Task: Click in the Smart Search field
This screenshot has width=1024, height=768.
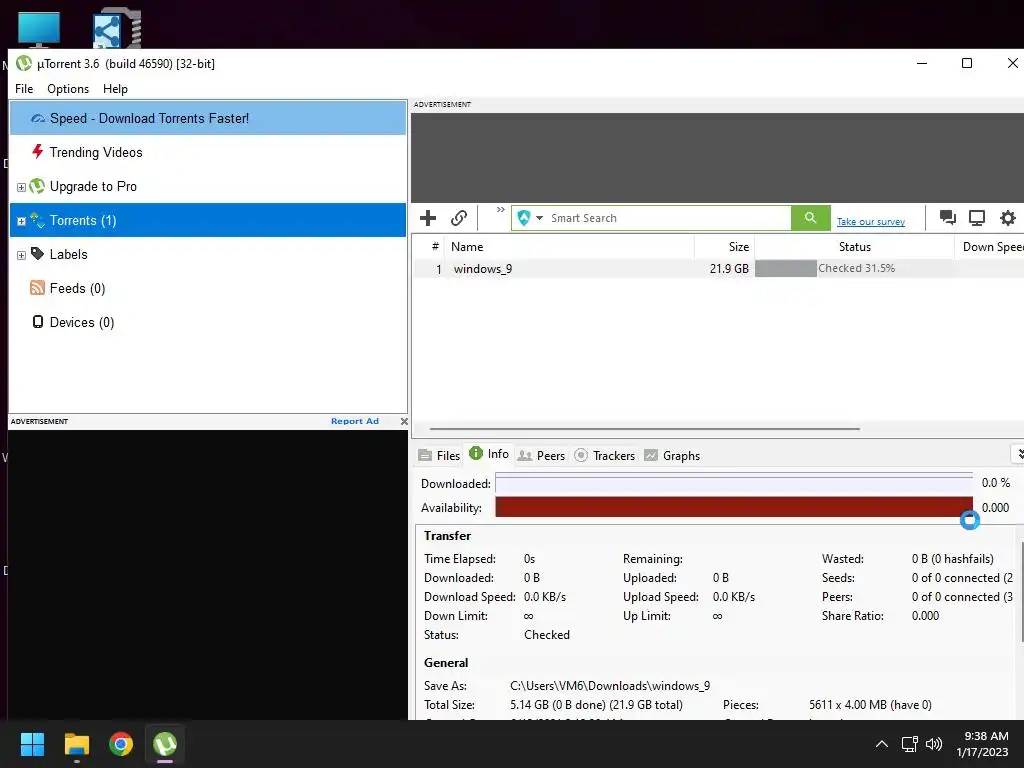Action: 667,218
